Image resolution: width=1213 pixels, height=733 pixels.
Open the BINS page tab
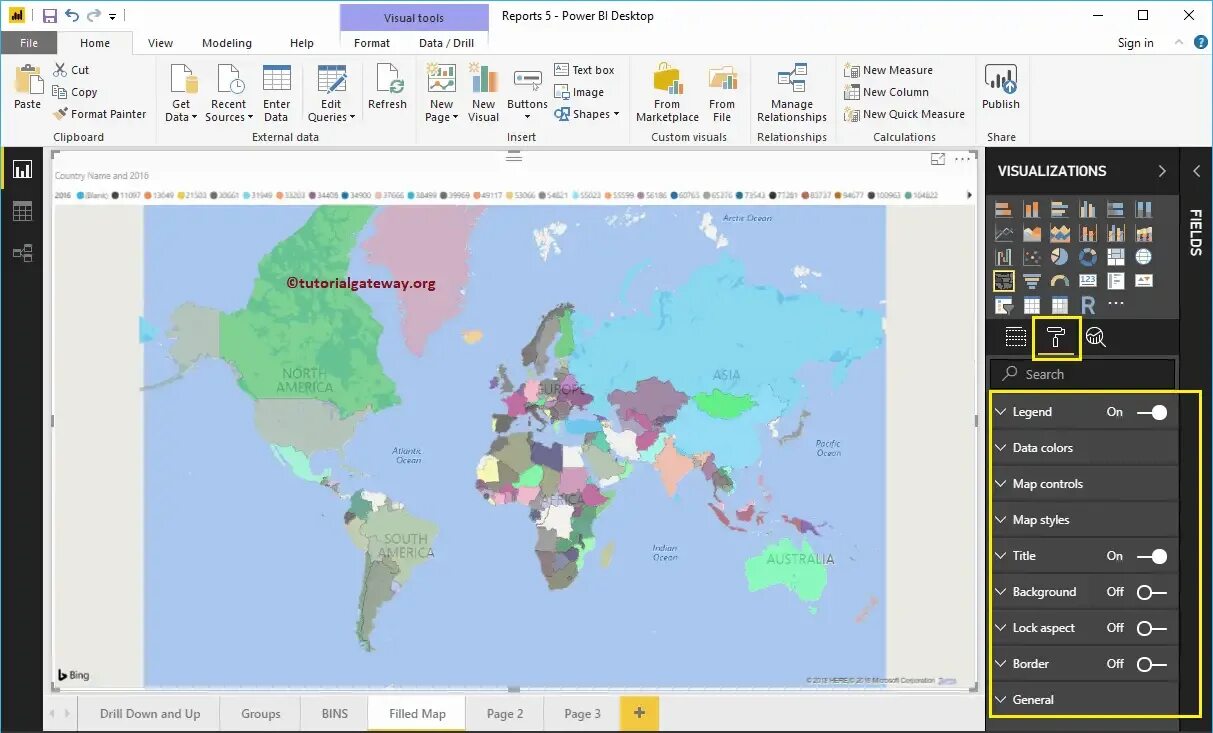tap(335, 714)
